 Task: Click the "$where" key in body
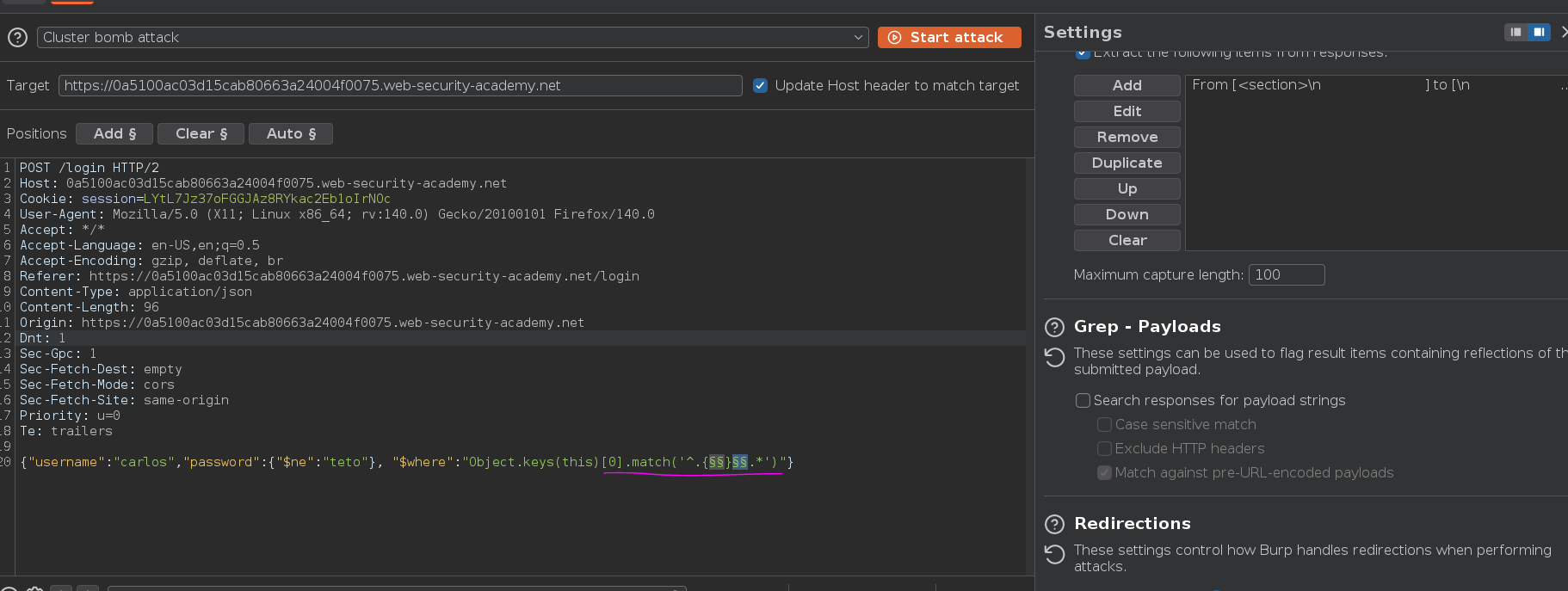423,462
